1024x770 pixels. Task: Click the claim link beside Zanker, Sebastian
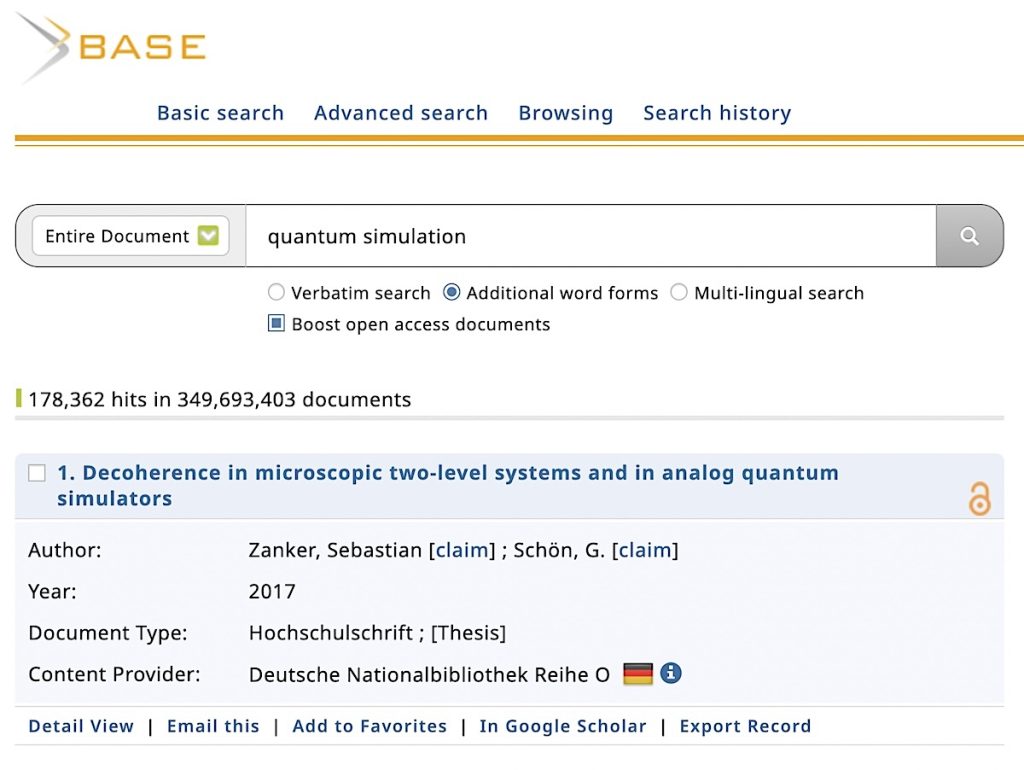tap(462, 549)
